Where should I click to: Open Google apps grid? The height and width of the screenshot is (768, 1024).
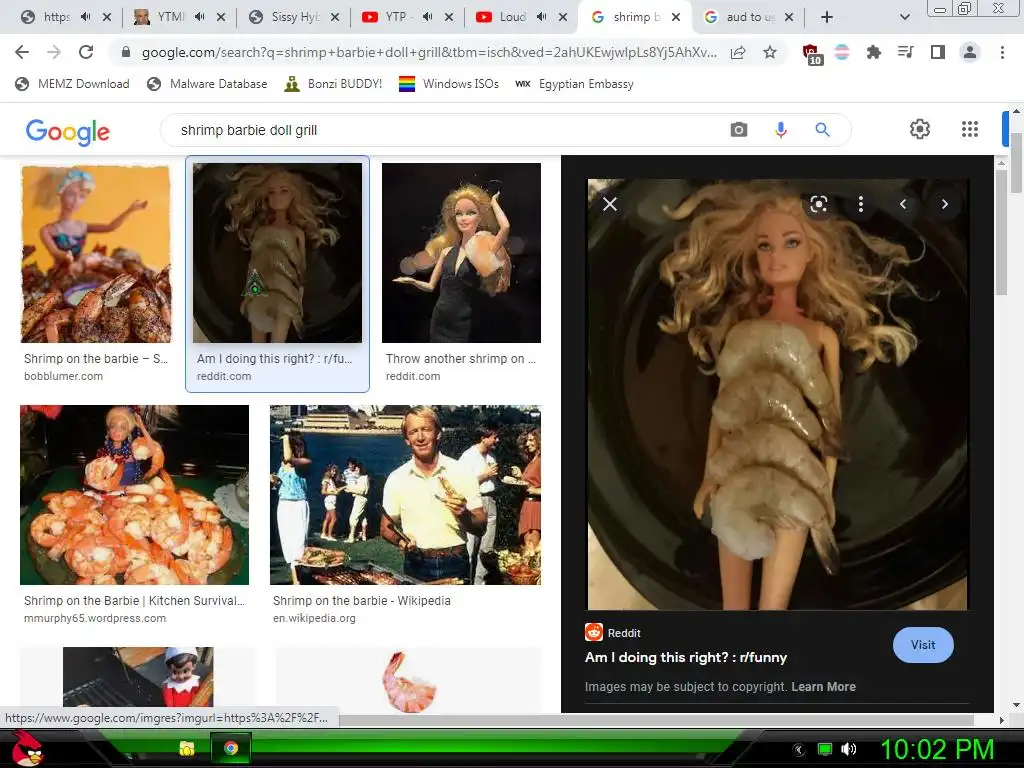click(x=970, y=129)
